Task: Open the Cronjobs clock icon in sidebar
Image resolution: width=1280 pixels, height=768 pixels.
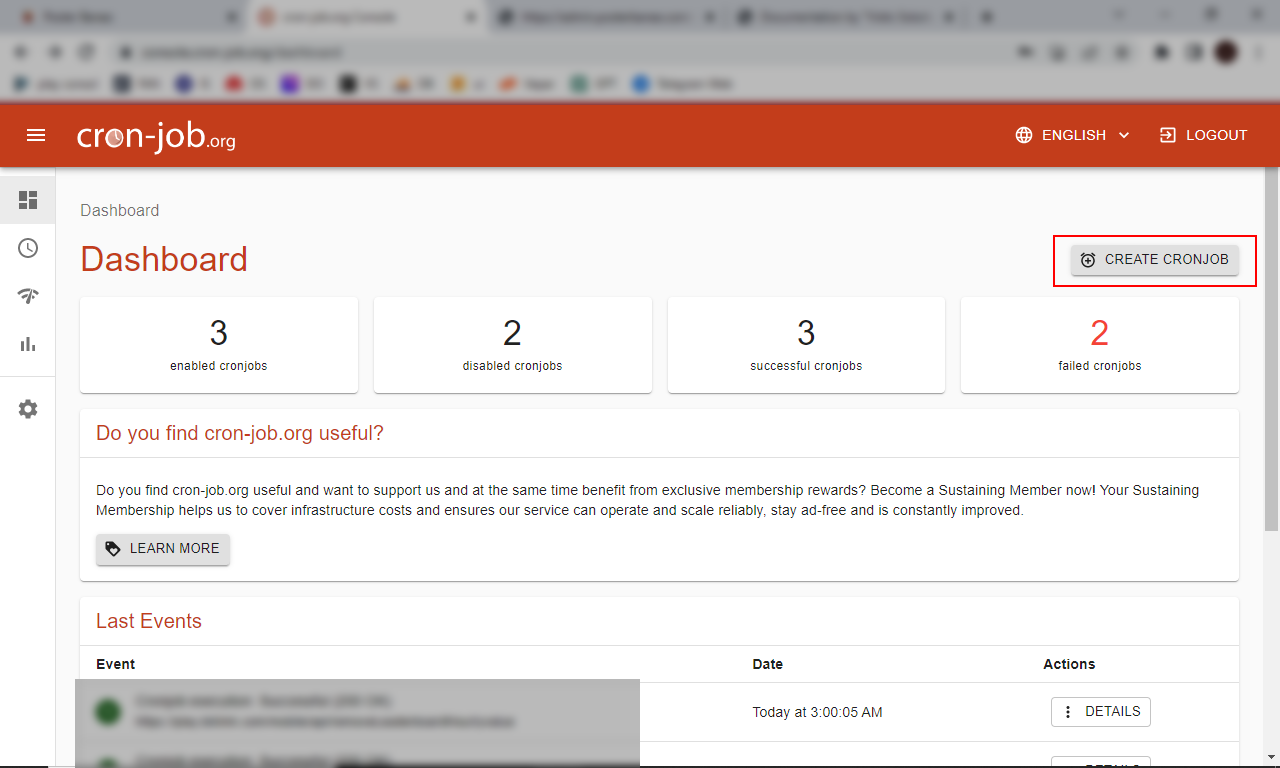Action: click(28, 248)
